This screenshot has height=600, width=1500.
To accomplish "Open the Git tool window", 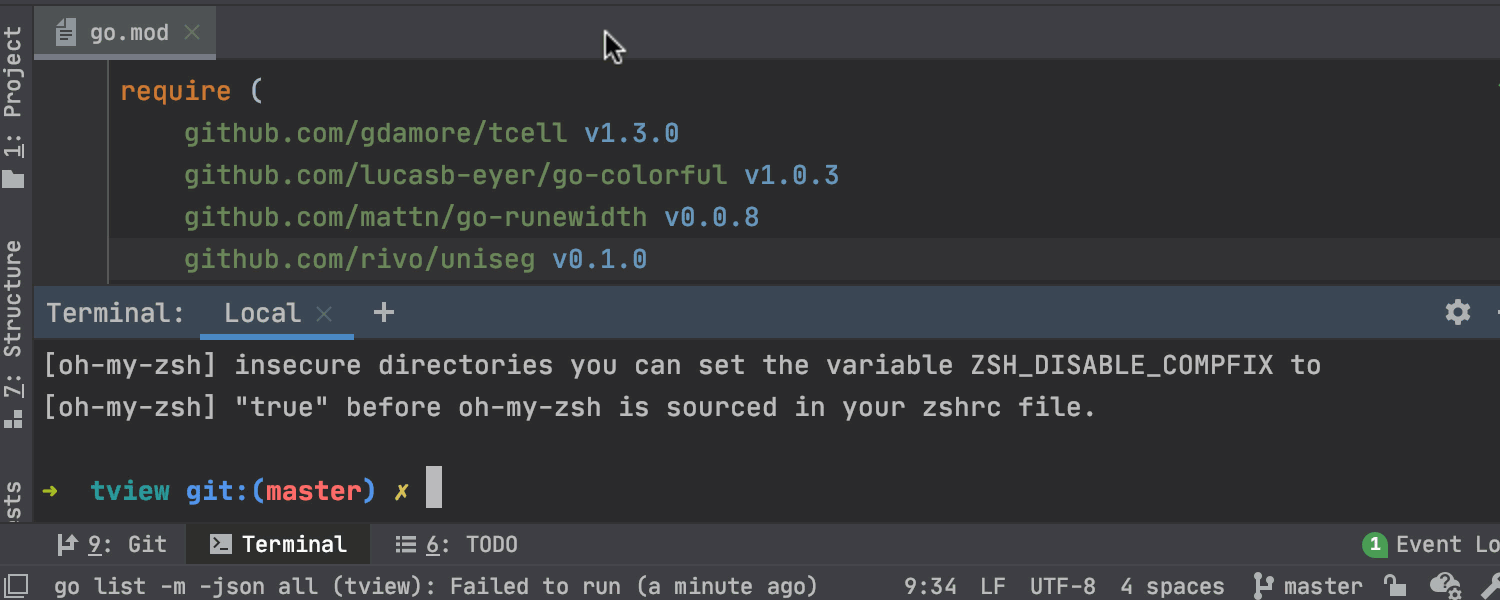I will (112, 545).
